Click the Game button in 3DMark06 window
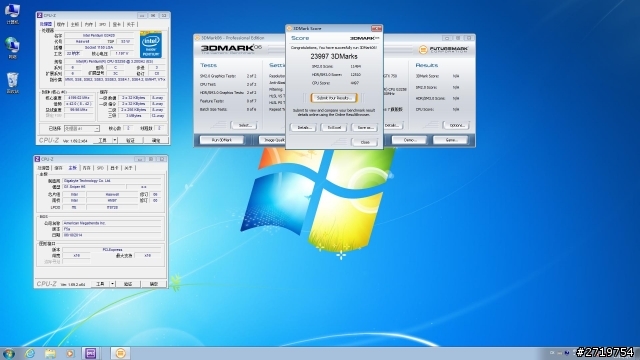The height and width of the screenshot is (360, 640). 451,140
